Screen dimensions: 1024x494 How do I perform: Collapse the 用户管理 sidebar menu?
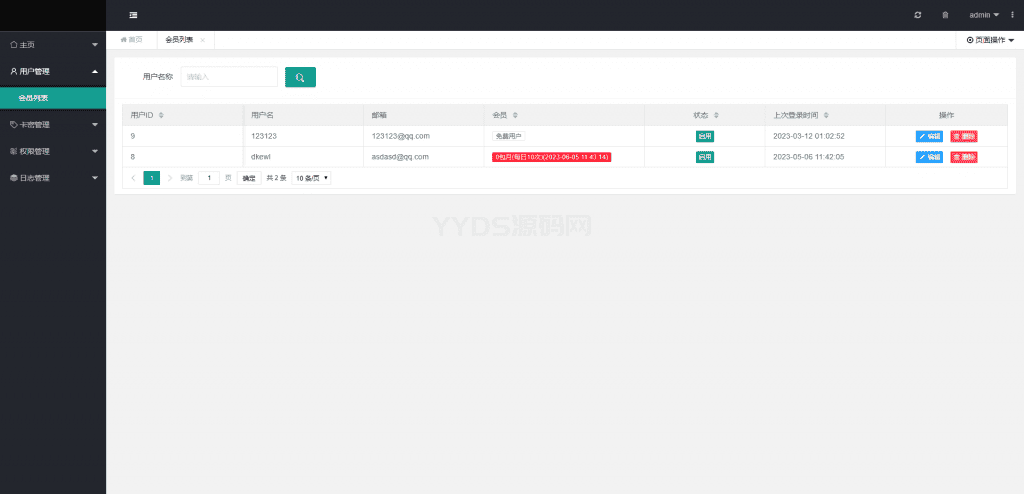(53, 71)
